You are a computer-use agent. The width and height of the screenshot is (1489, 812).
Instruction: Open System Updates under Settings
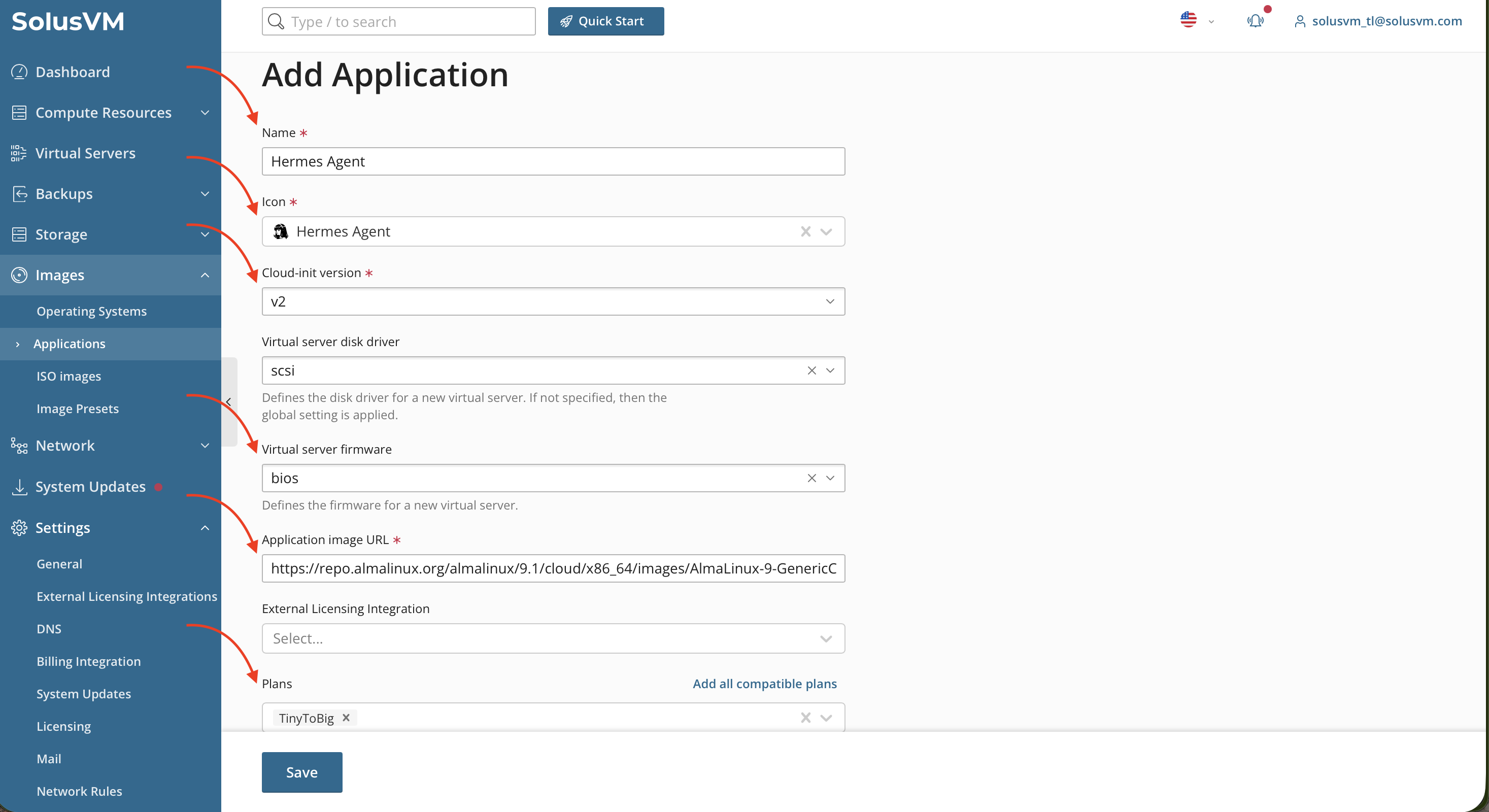[x=84, y=694]
